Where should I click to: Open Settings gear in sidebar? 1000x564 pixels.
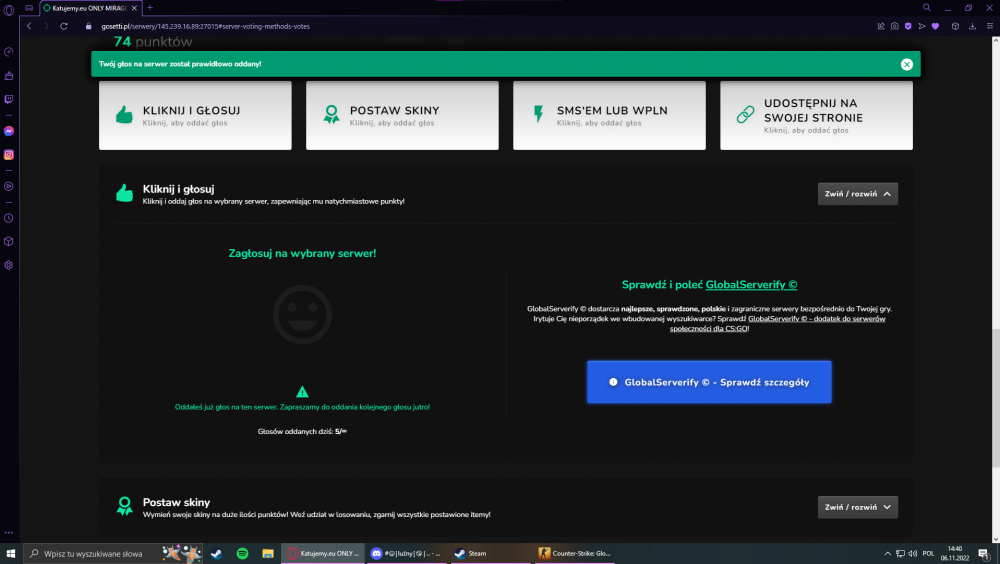[x=9, y=265]
